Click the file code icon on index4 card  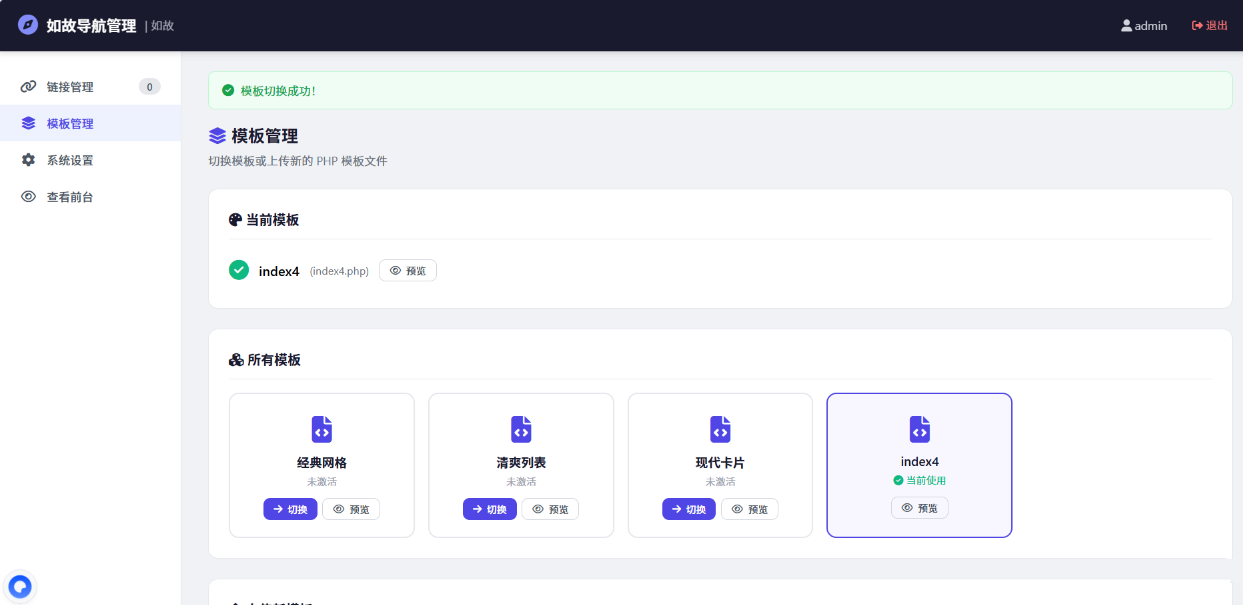pos(920,429)
